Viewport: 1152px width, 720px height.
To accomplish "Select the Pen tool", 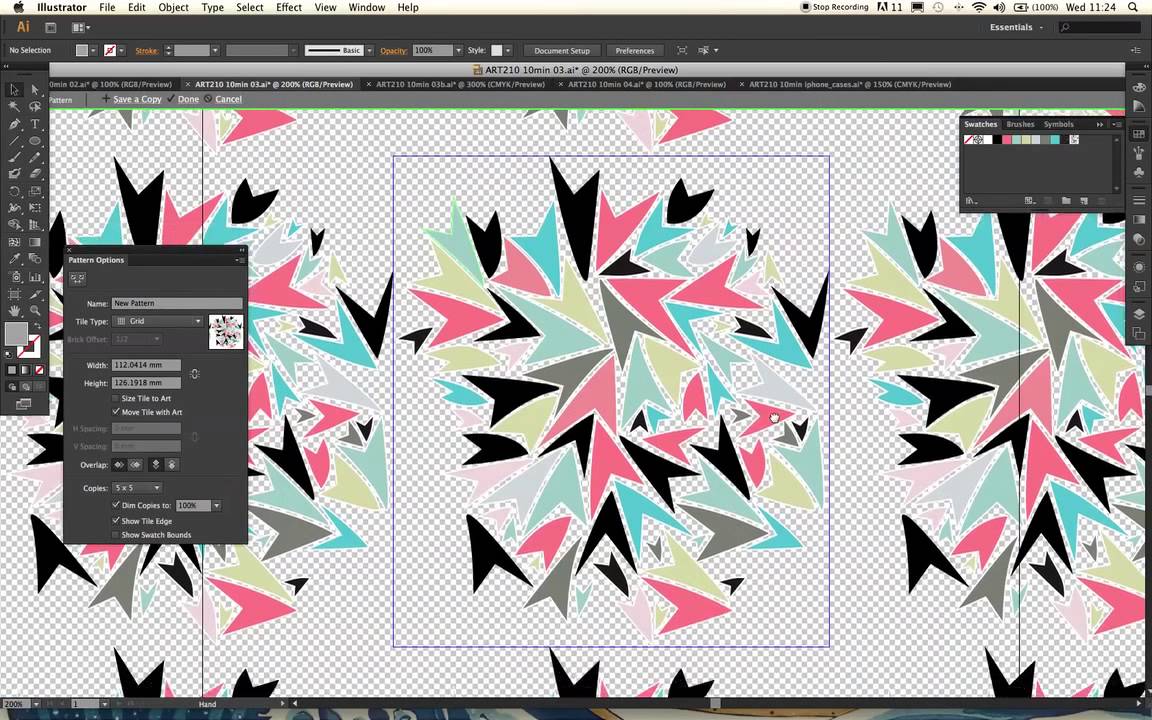I will (14, 123).
